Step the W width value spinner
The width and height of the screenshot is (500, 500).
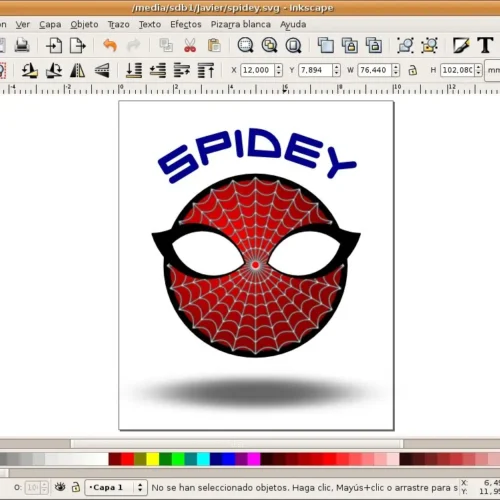pyautogui.click(x=396, y=70)
